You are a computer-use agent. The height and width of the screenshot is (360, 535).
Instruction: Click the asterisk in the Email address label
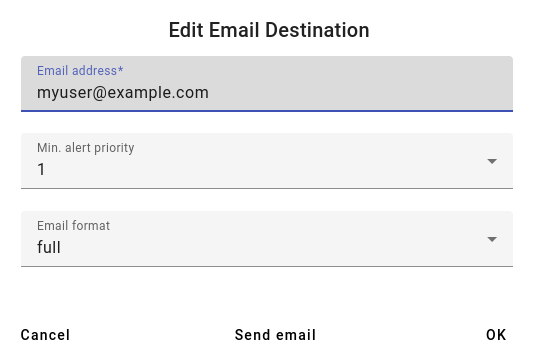coord(120,69)
